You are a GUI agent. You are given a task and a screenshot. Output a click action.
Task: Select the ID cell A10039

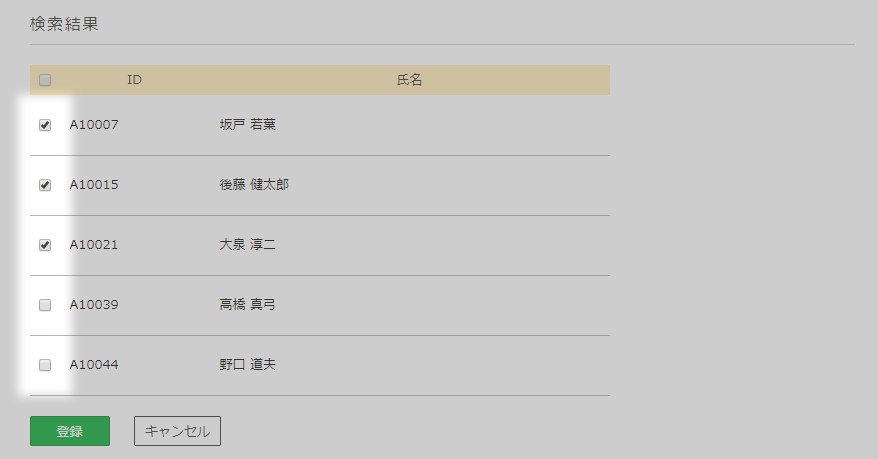(94, 305)
